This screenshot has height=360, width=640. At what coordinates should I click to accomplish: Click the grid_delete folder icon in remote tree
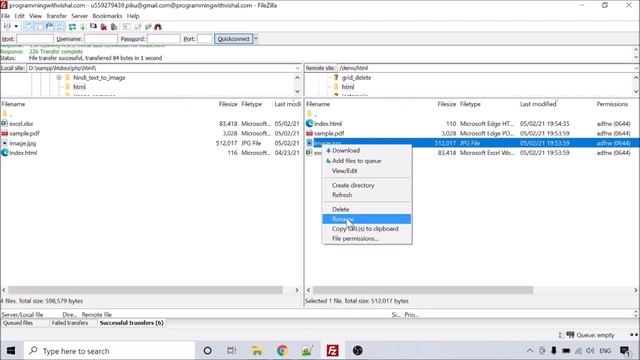pyautogui.click(x=336, y=77)
